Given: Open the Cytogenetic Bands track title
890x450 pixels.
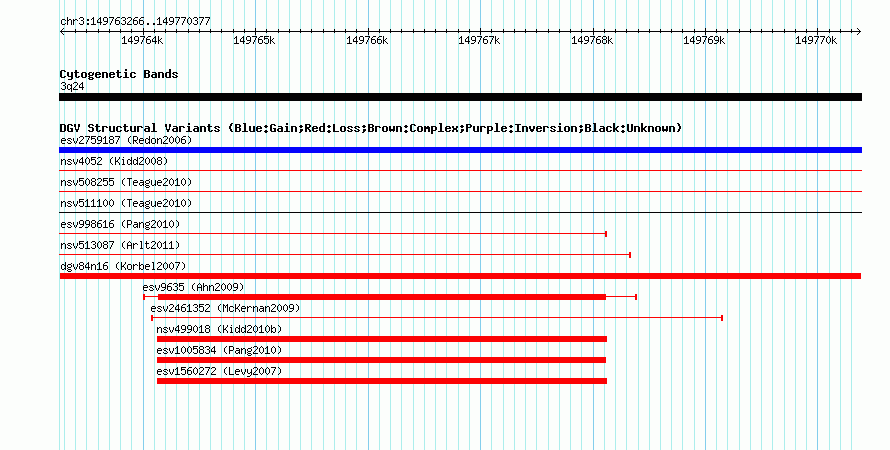Looking at the screenshot, I should (119, 74).
